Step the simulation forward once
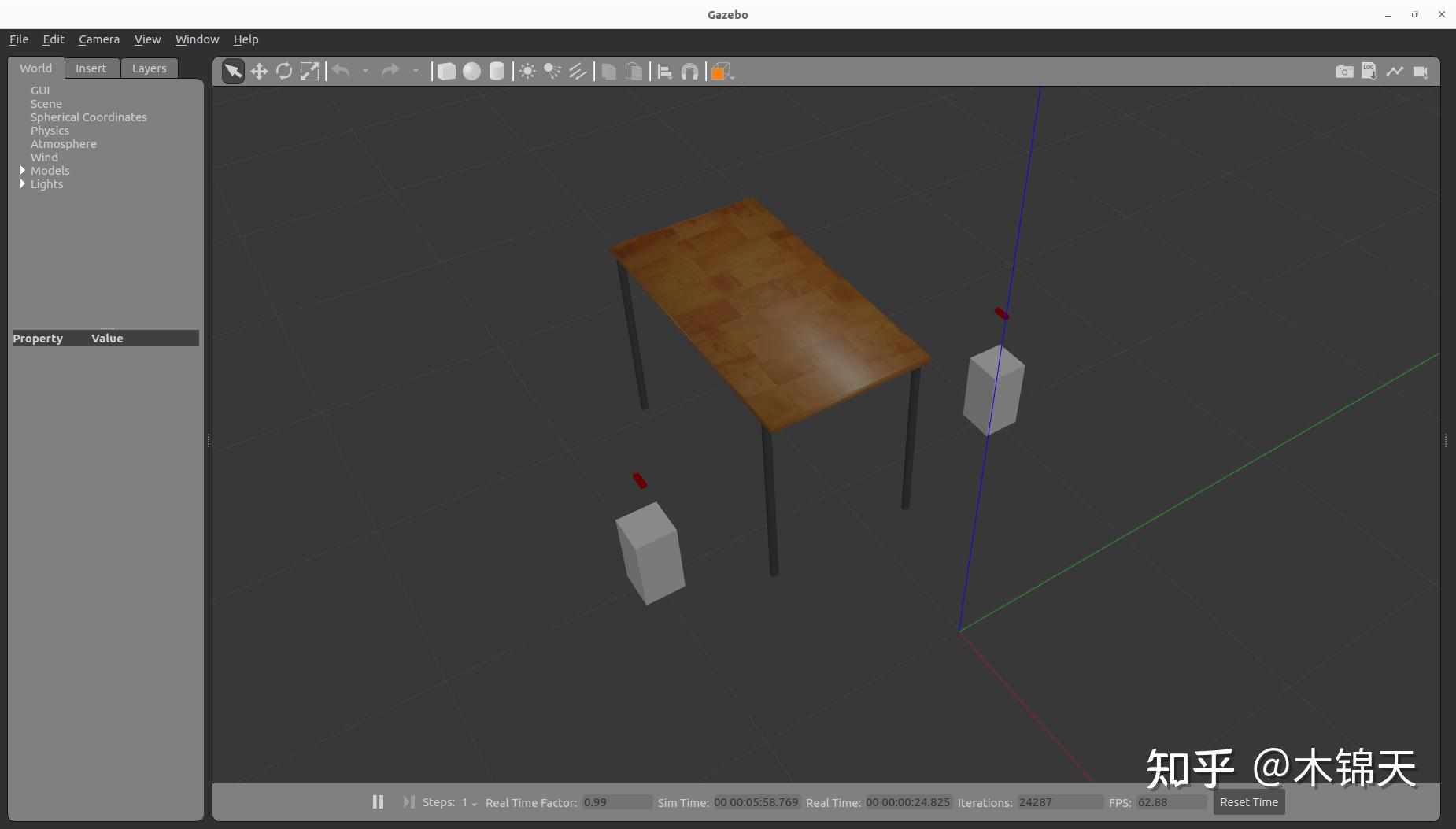This screenshot has height=829, width=1456. click(x=408, y=801)
